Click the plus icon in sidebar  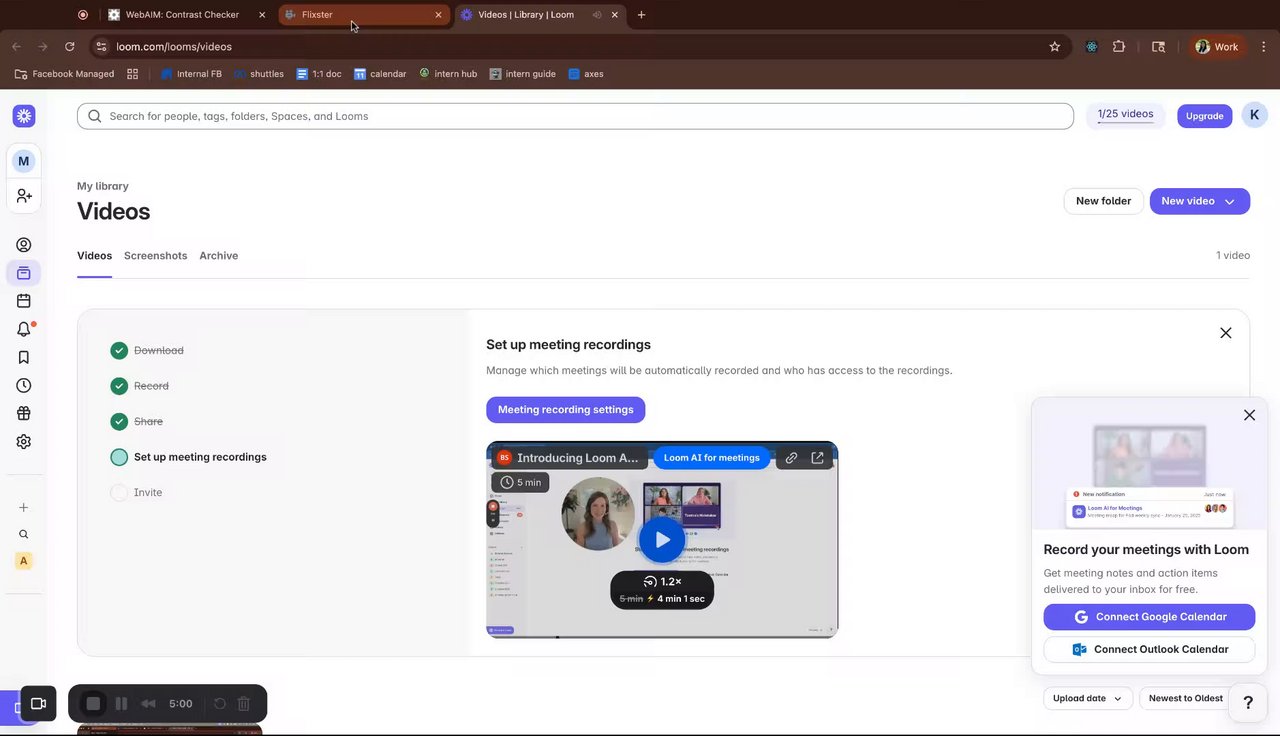[24, 507]
